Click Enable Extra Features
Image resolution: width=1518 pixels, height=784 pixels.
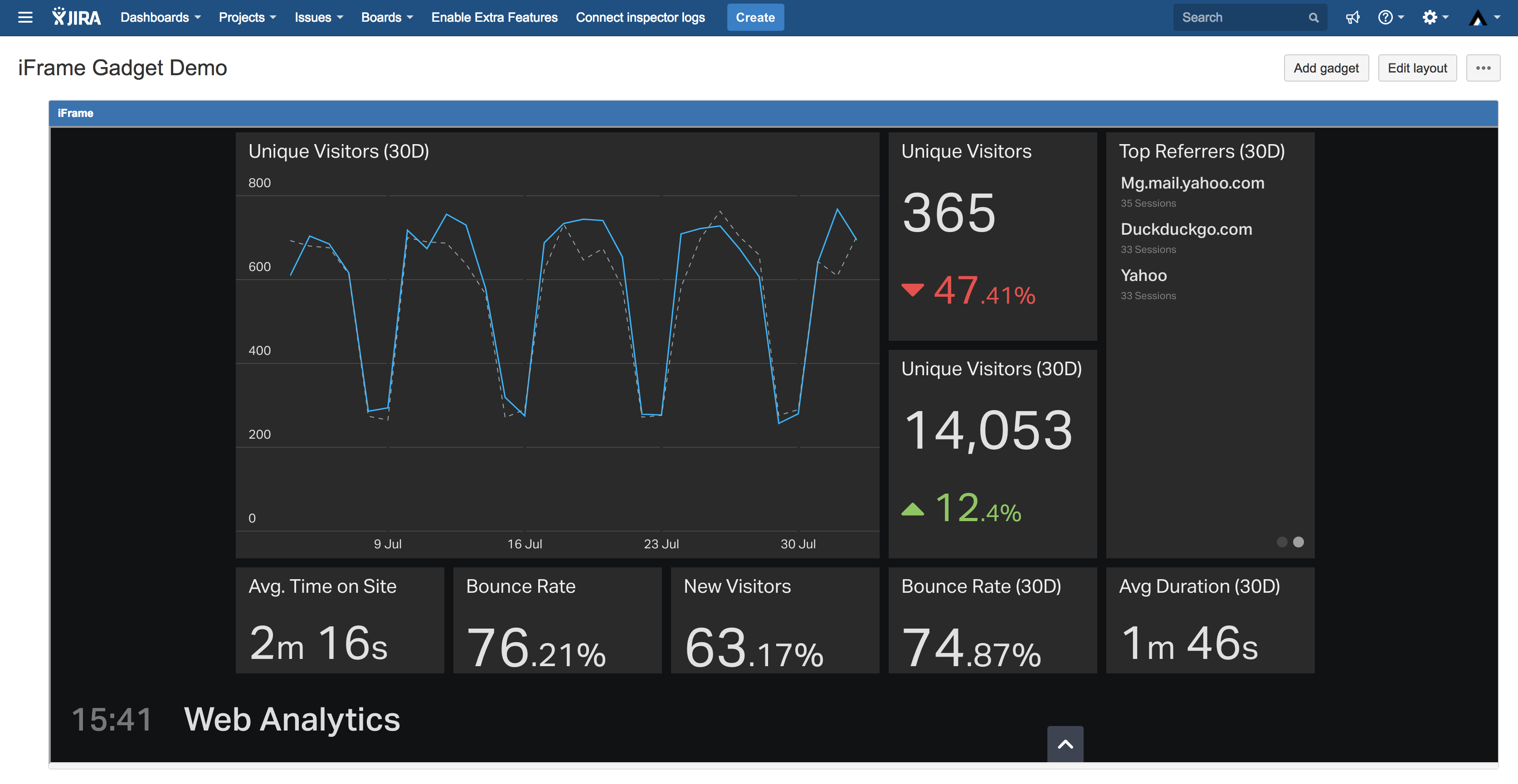click(494, 18)
